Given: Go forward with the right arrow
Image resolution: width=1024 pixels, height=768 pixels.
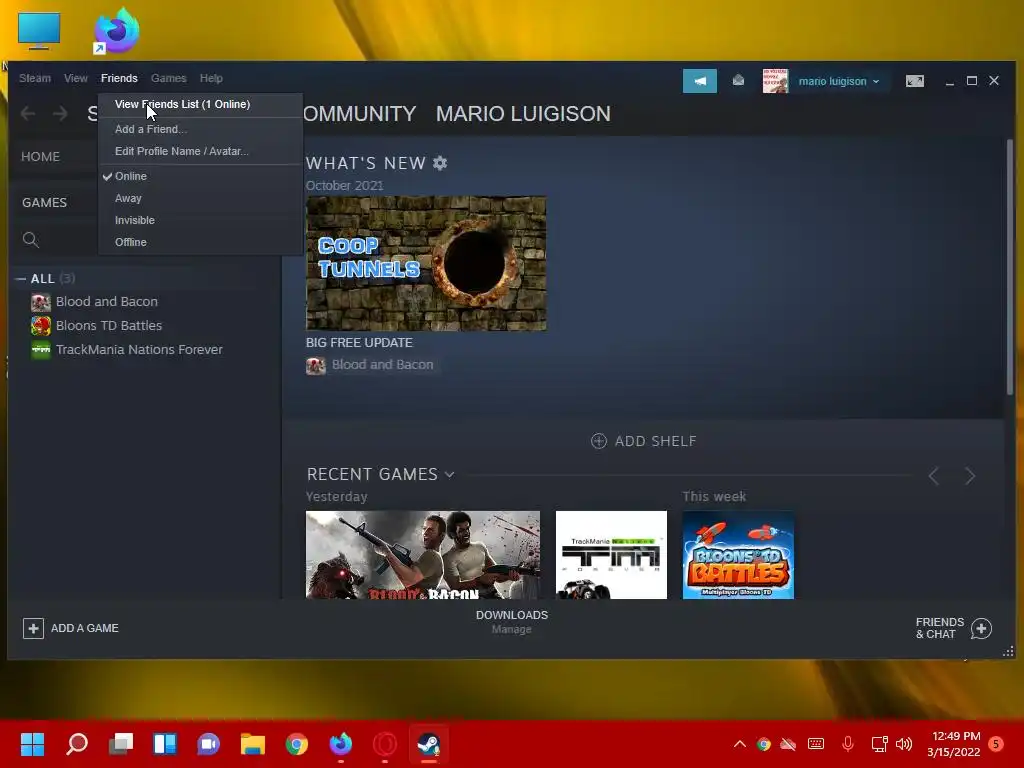Looking at the screenshot, I should tap(60, 114).
